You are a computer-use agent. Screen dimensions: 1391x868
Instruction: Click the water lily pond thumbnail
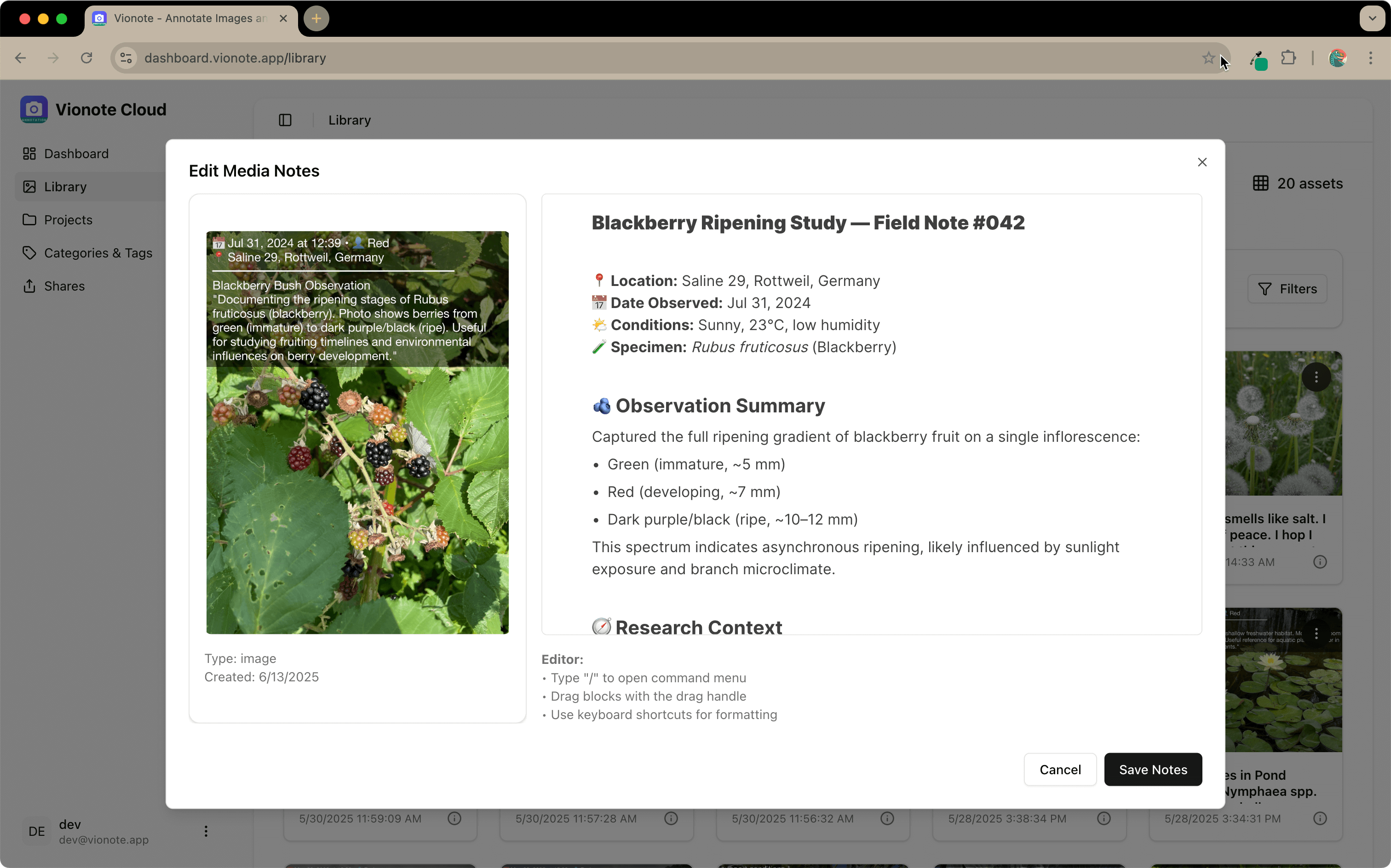point(1284,680)
